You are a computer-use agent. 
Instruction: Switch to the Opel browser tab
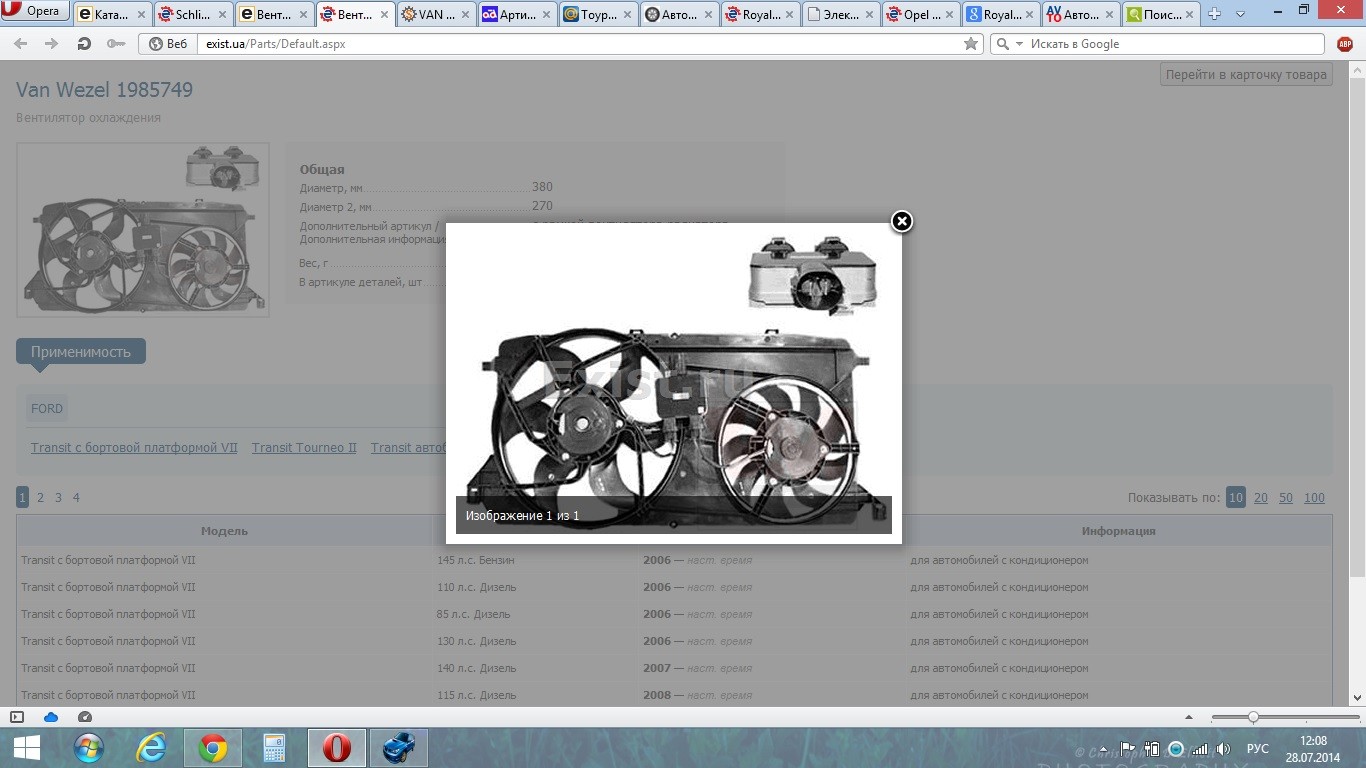913,15
